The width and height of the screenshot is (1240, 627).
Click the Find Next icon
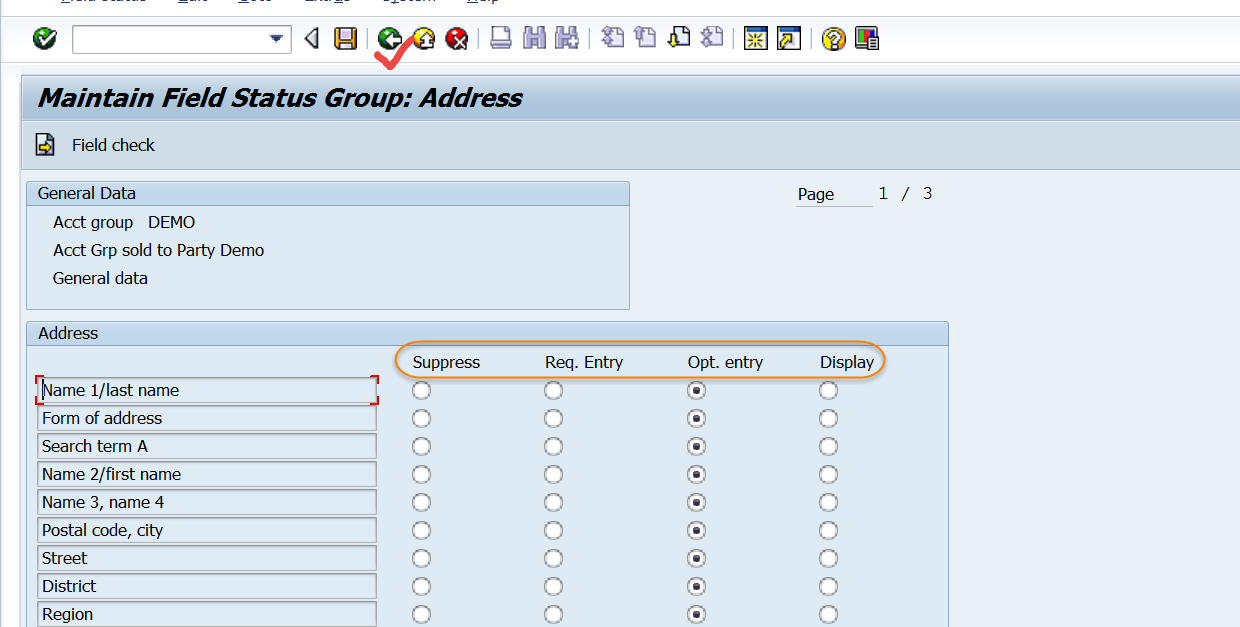coord(567,39)
